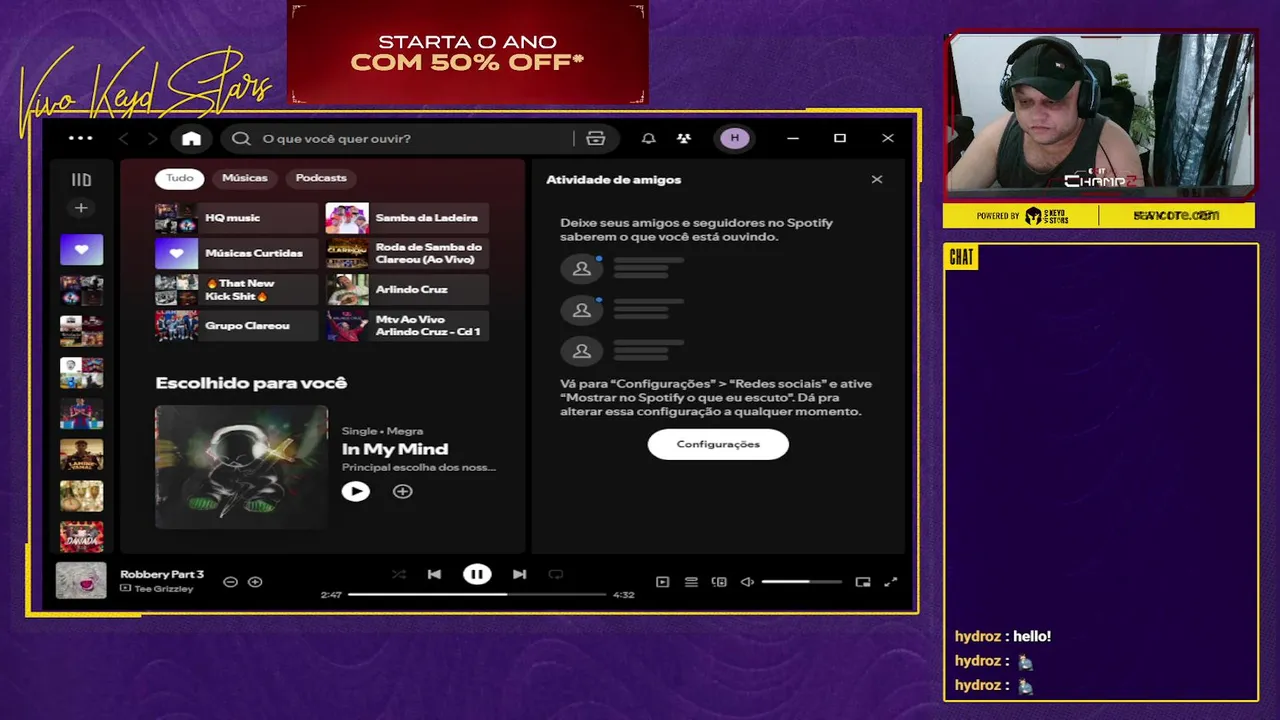
Task: Open Músicas Curtidas
Action: tap(237, 254)
